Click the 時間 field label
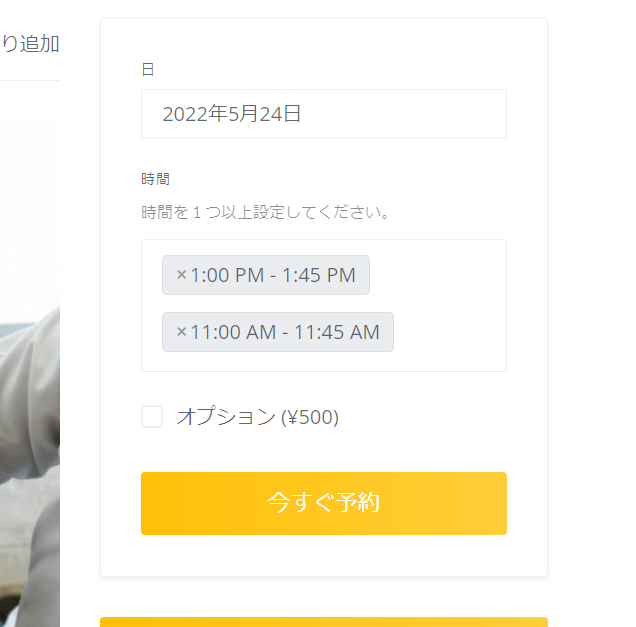Viewport: 636px width, 627px height. pyautogui.click(x=155, y=179)
